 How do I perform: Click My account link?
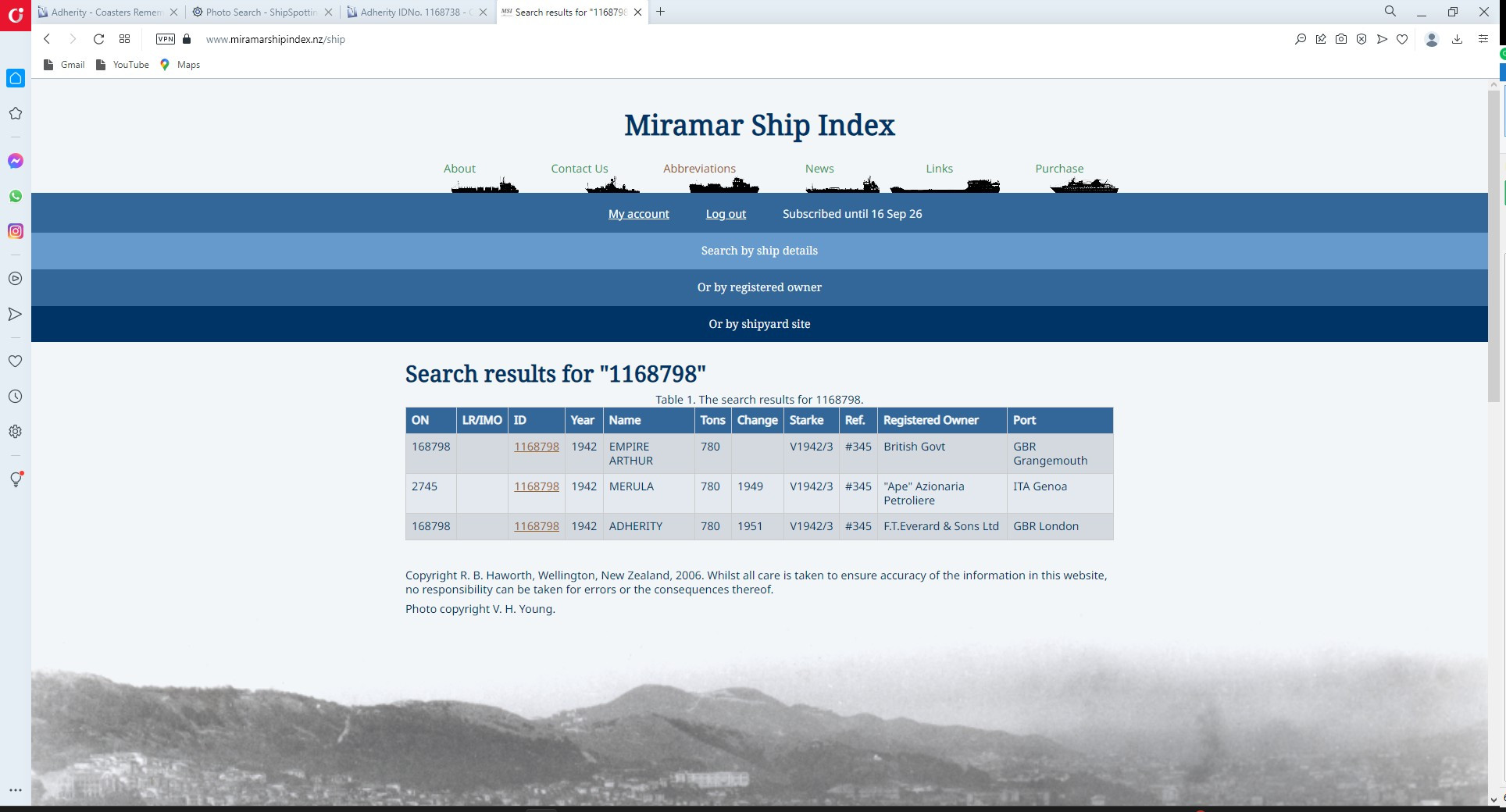(x=638, y=214)
